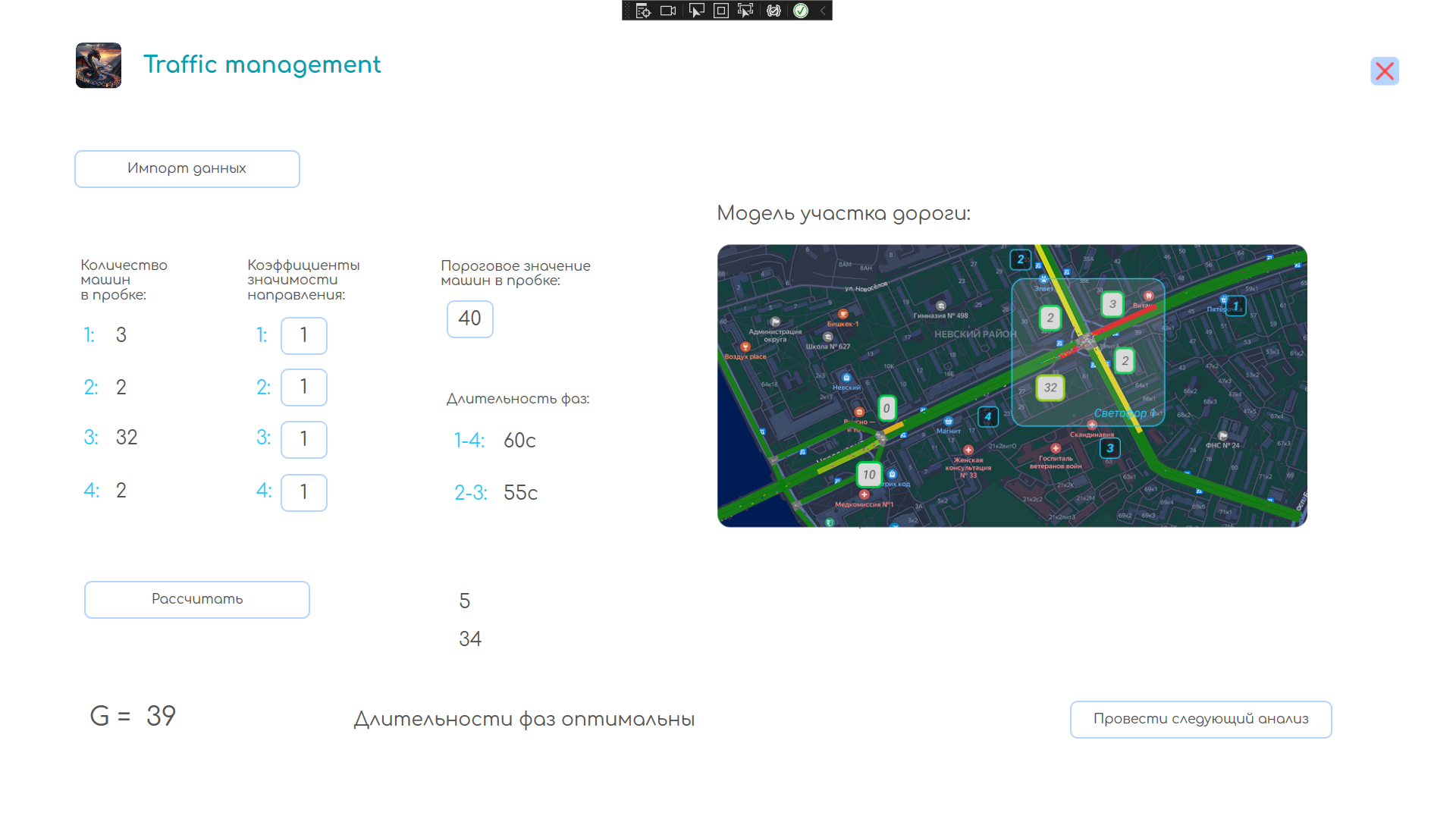Click Провести следующий анализ button
This screenshot has height=819, width=1456.
[x=1200, y=719]
